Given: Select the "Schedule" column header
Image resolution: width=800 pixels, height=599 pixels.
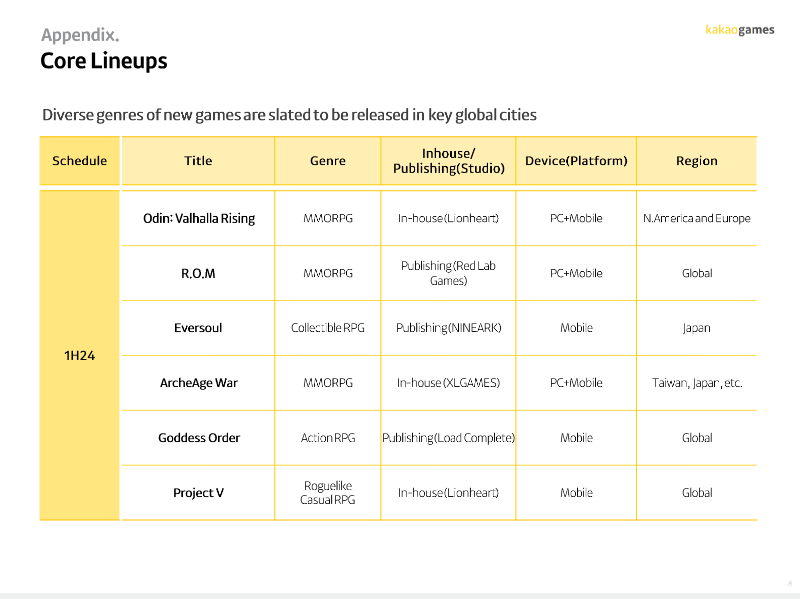Looking at the screenshot, I should pos(80,161).
